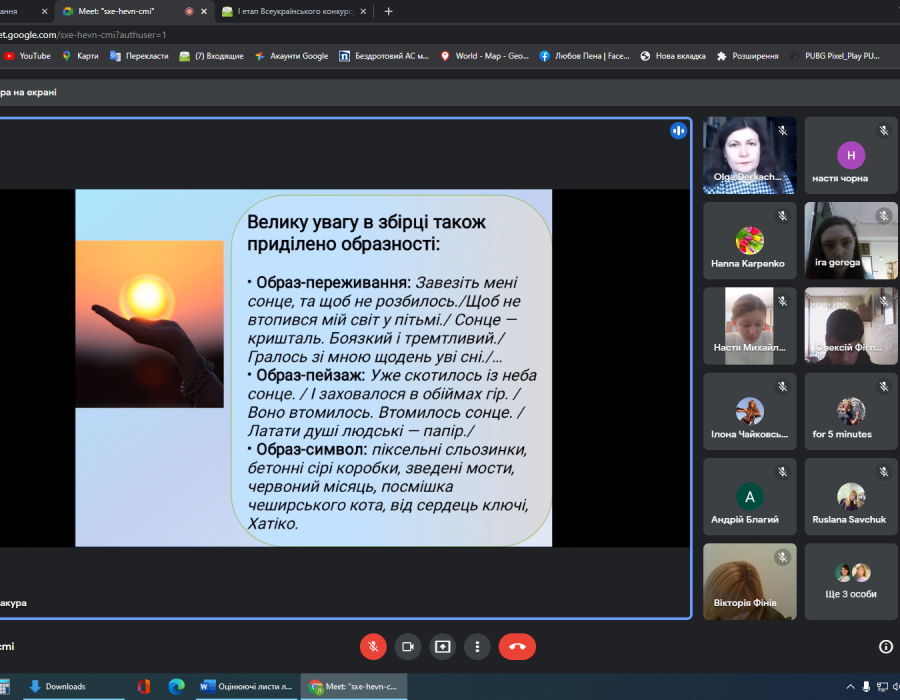Expand the Ще 3 особи participants tile
900x700 pixels.
pos(851,581)
